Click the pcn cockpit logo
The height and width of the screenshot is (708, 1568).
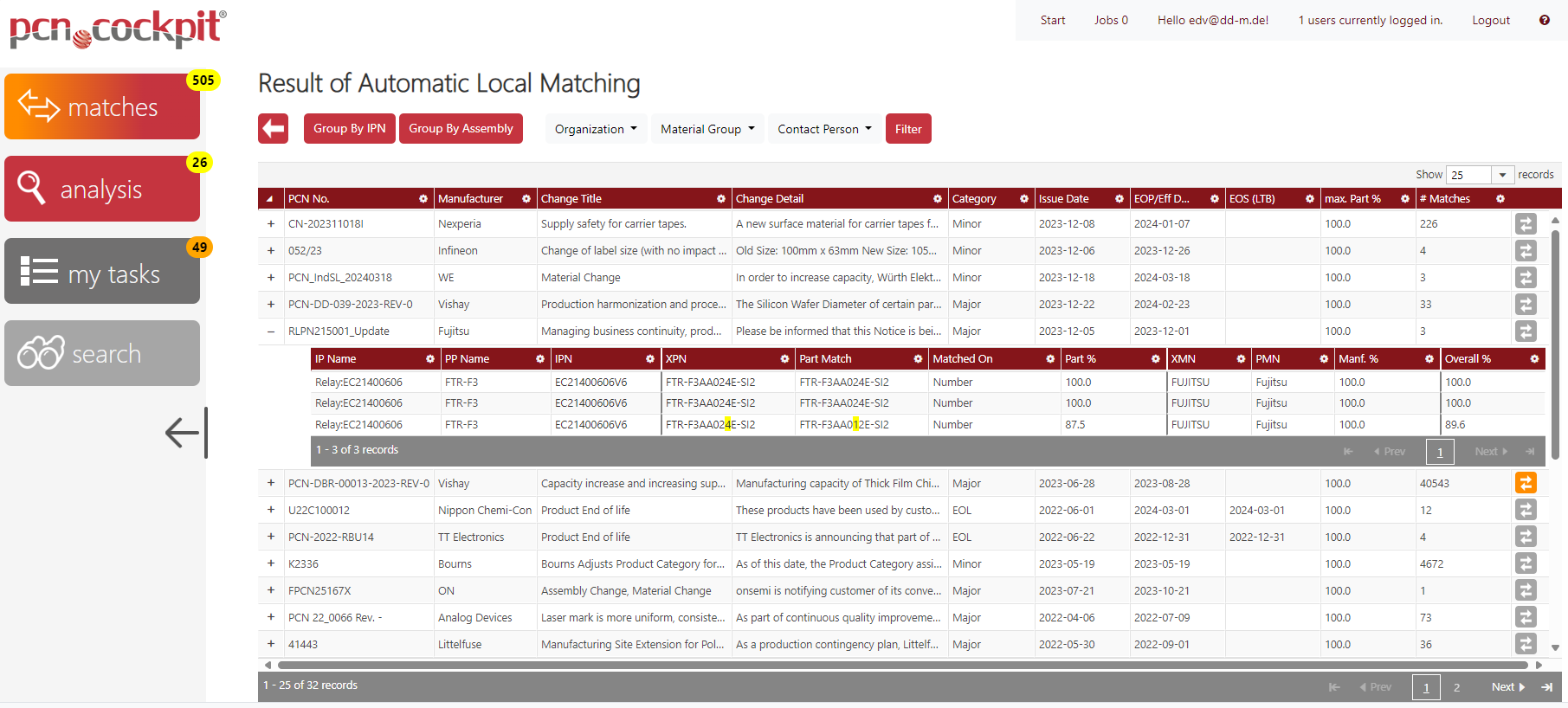coord(118,29)
